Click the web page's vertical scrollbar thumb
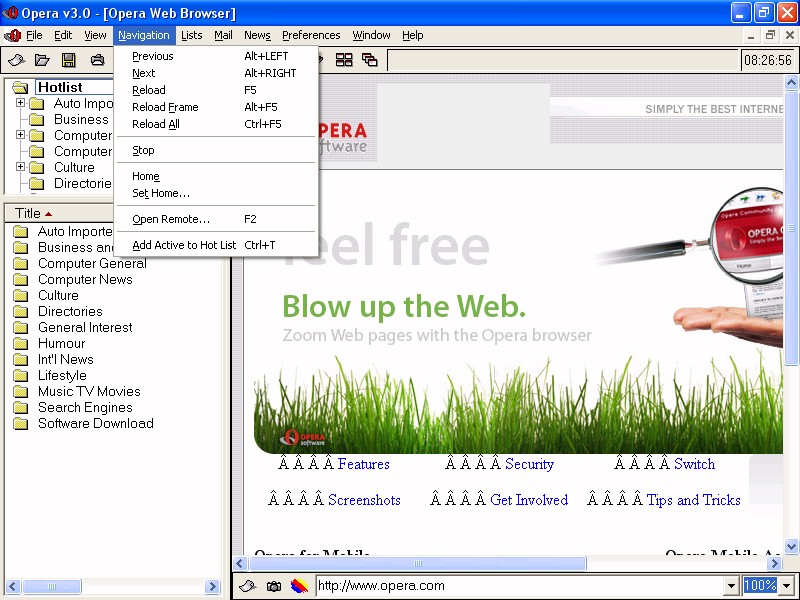This screenshot has height=600, width=800. pyautogui.click(x=791, y=228)
